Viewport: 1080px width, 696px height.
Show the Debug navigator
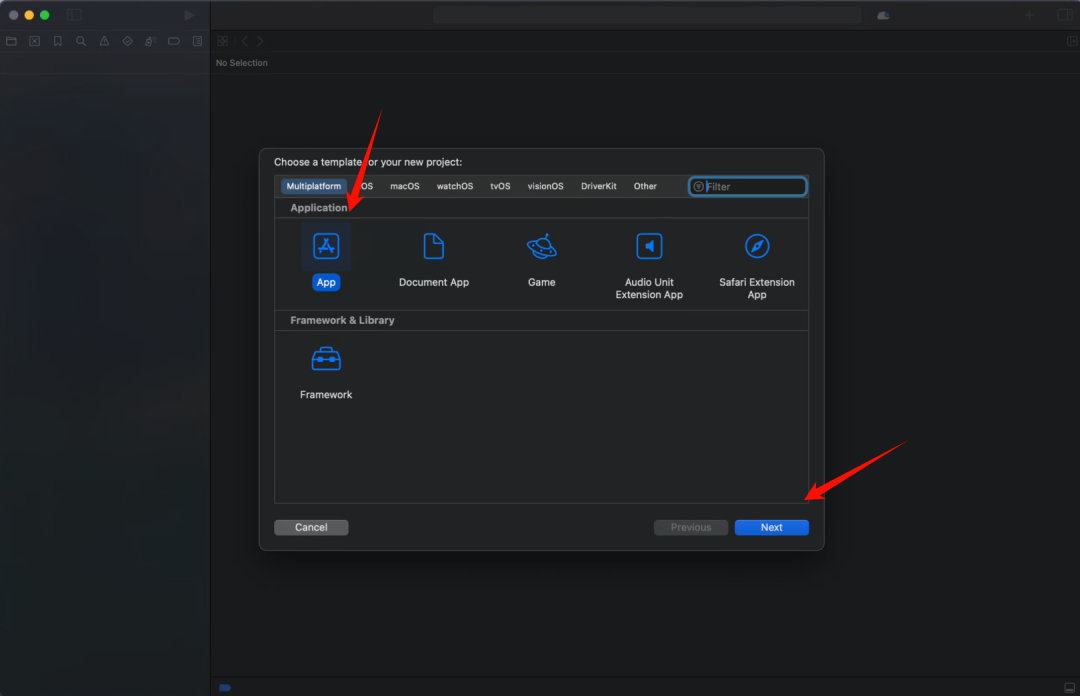(x=151, y=41)
